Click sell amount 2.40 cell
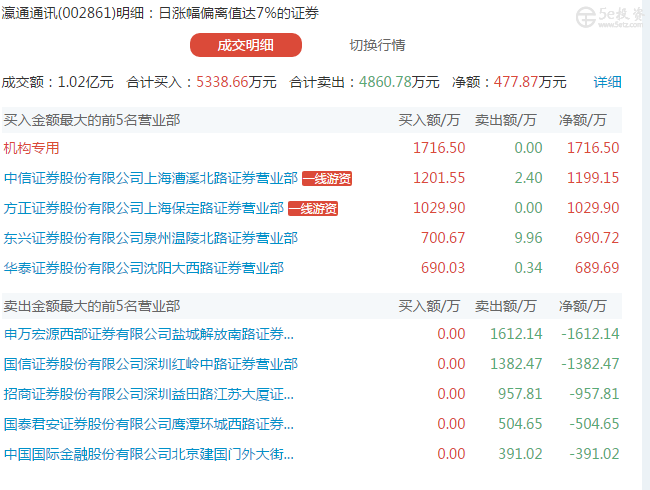650x490 pixels. pyautogui.click(x=529, y=178)
